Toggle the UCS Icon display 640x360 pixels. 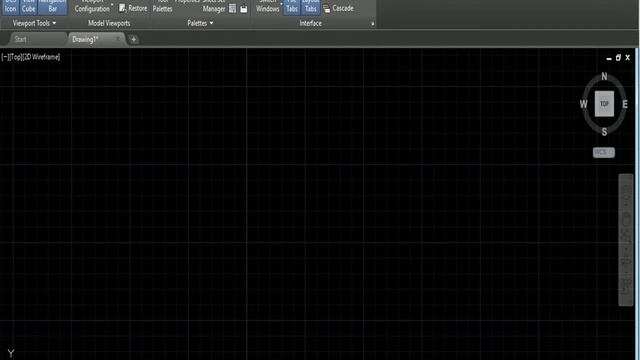click(10, 7)
